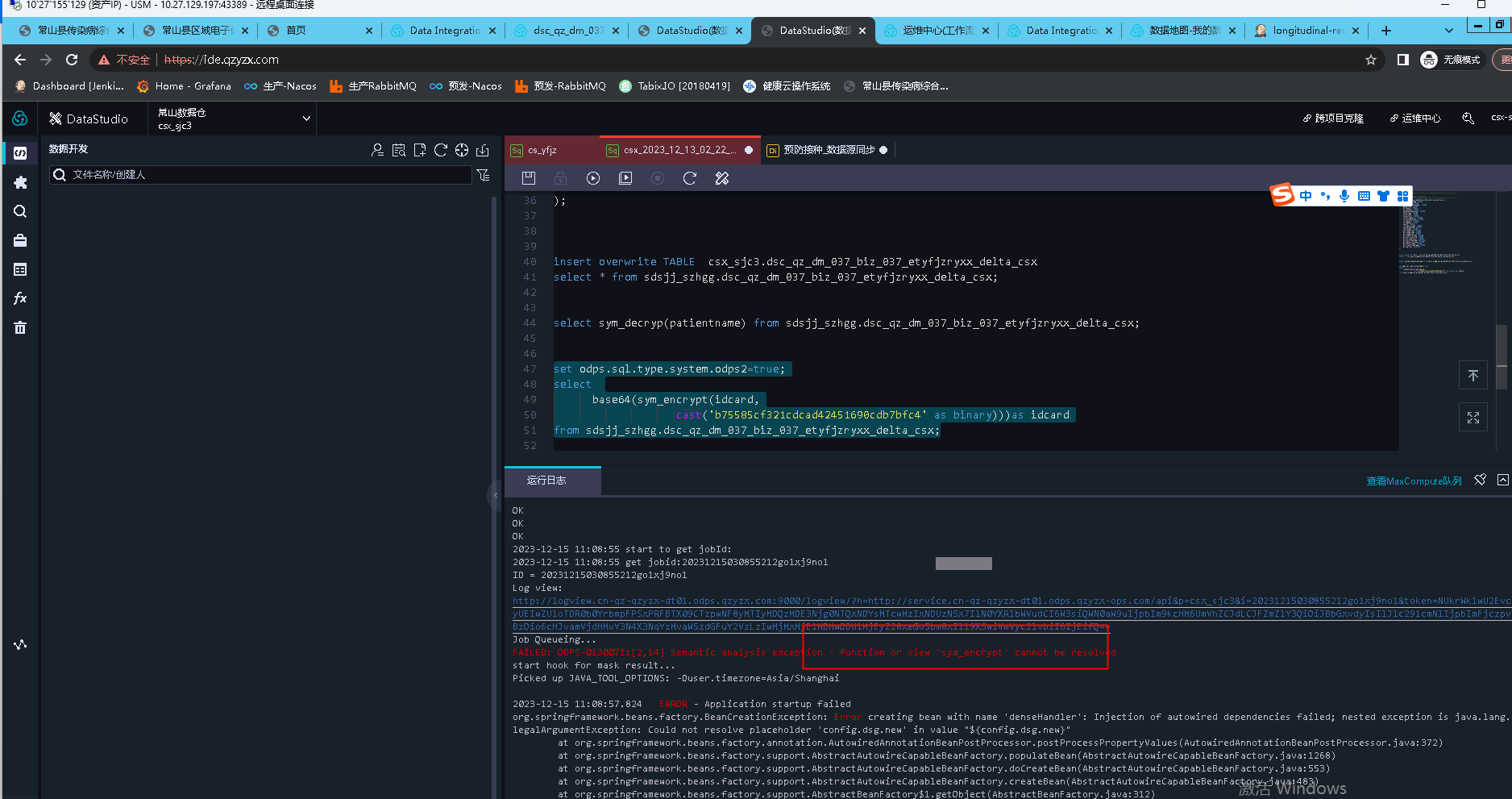Click the stop run button in the editor toolbar

[x=657, y=178]
